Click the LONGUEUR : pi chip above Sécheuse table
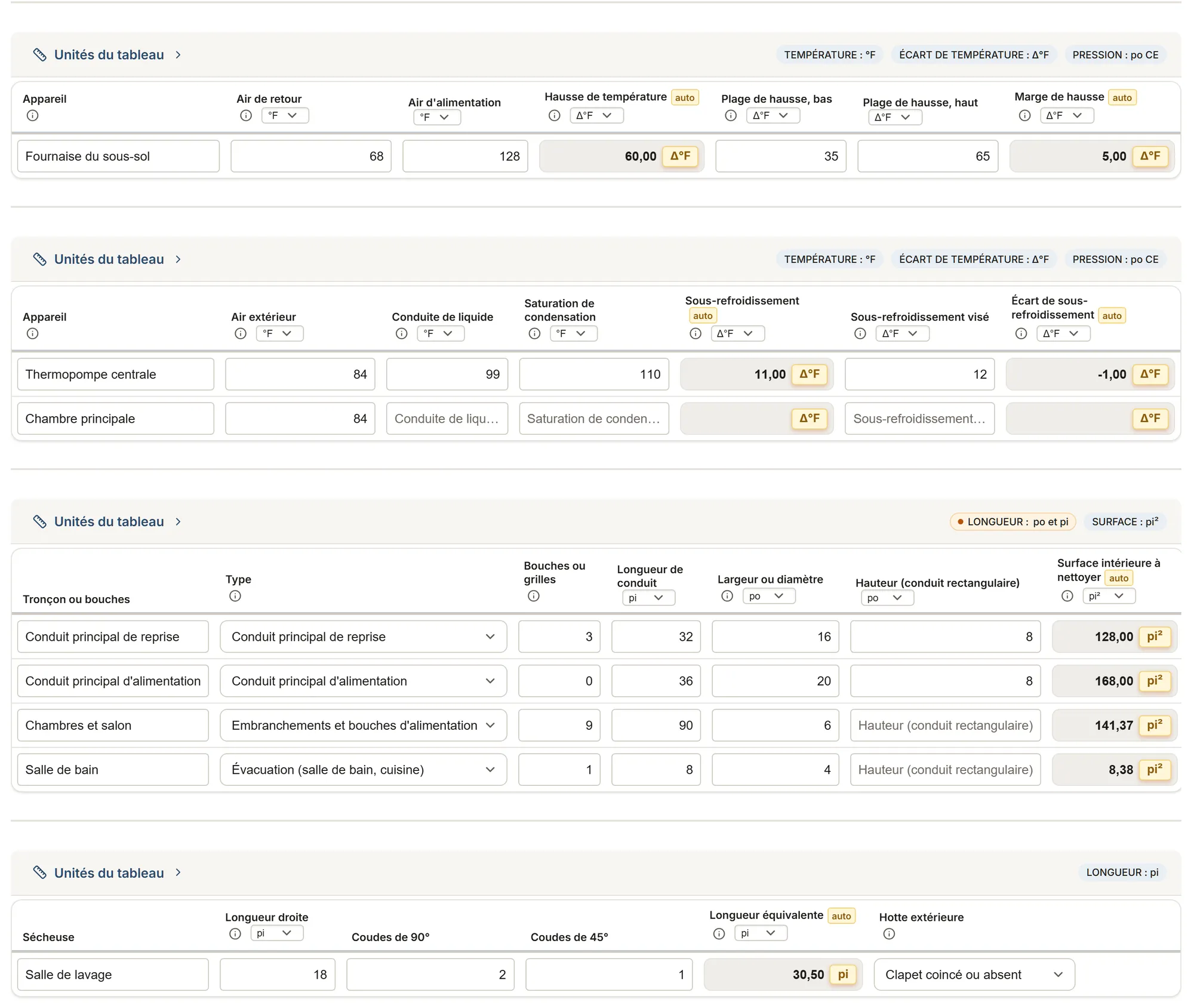The width and height of the screenshot is (1194, 1008). click(1122, 872)
